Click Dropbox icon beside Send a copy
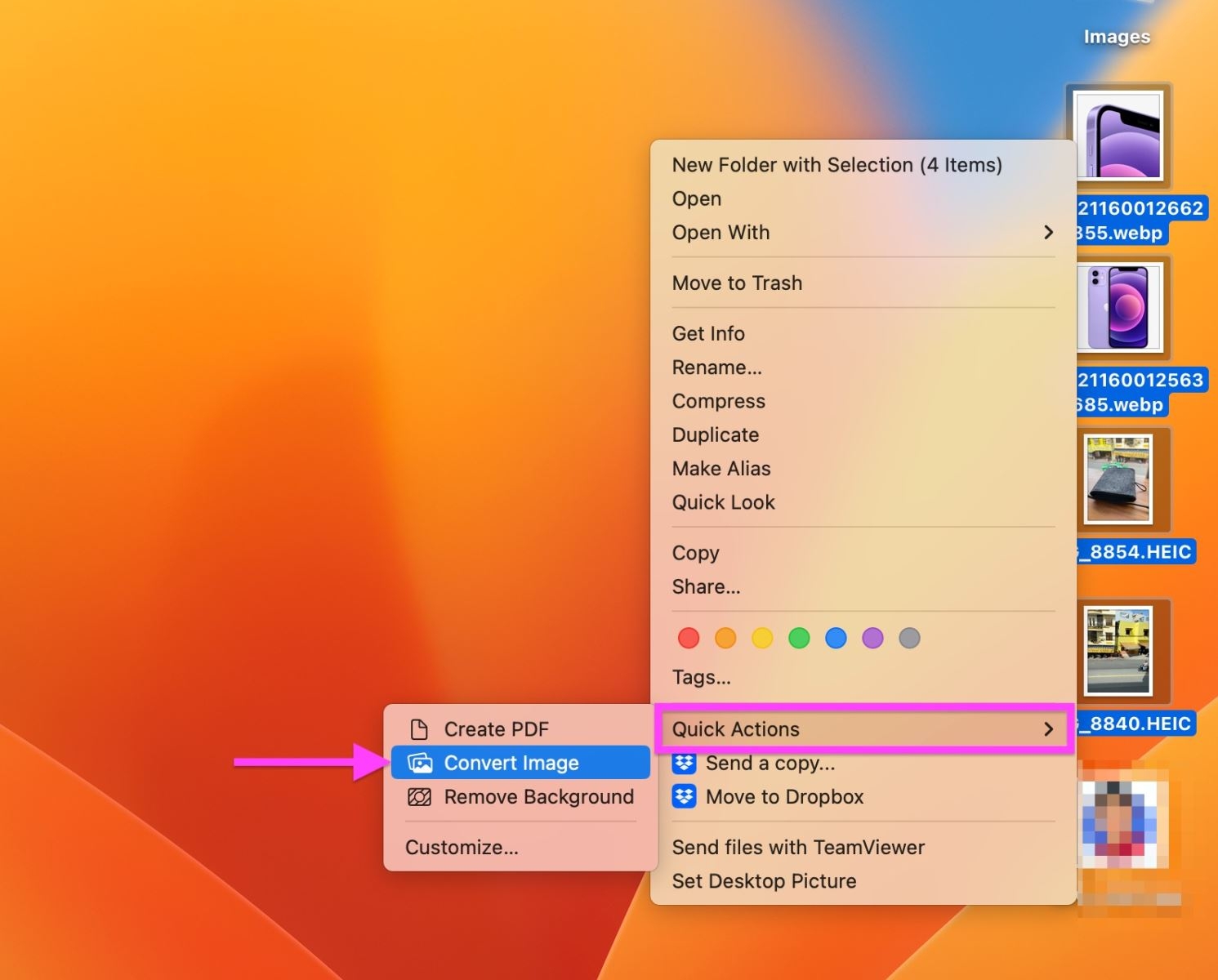Screen dimensions: 1218x980 pos(685,764)
